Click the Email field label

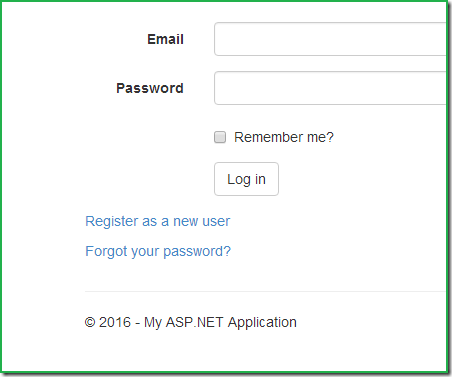click(165, 39)
